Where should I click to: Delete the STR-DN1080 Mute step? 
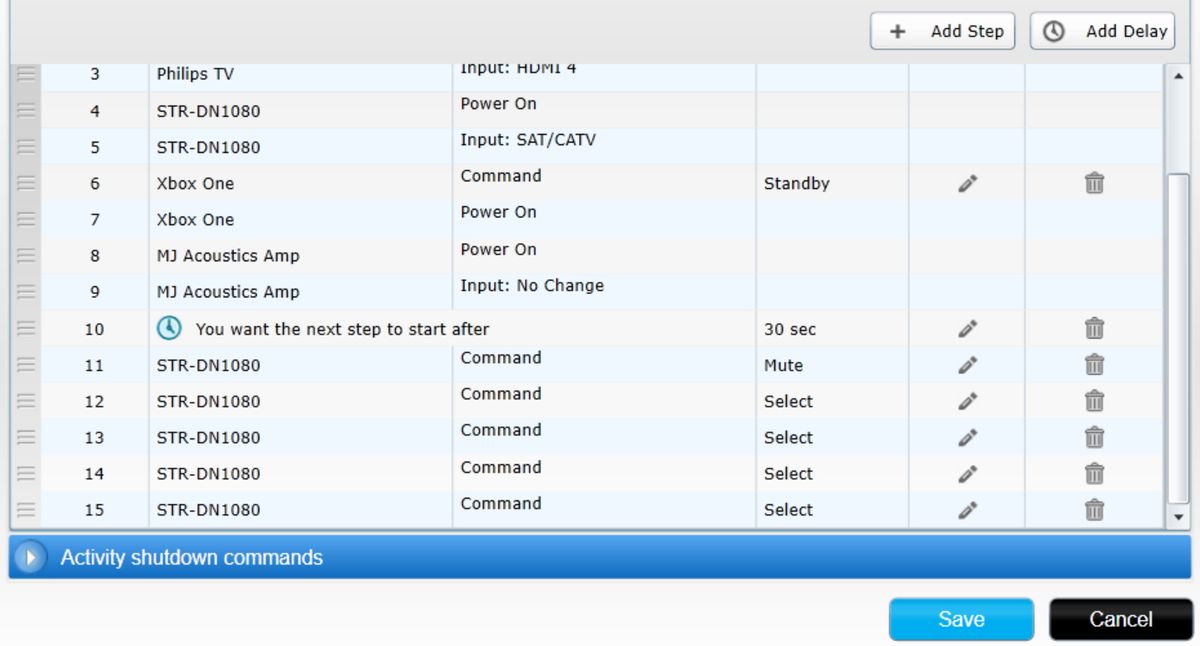(1094, 365)
